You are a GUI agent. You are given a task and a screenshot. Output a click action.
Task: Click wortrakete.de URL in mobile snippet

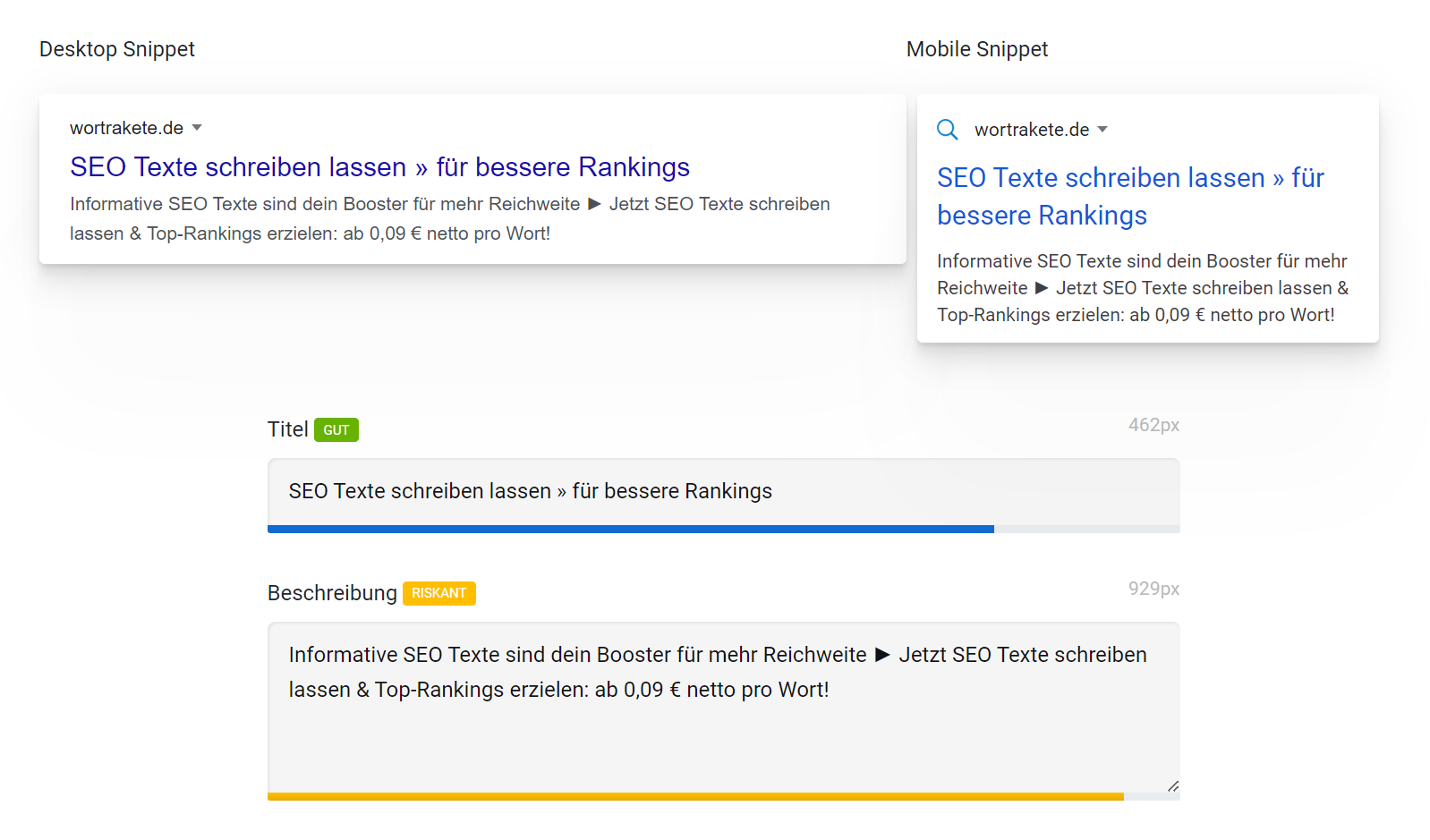[1032, 130]
